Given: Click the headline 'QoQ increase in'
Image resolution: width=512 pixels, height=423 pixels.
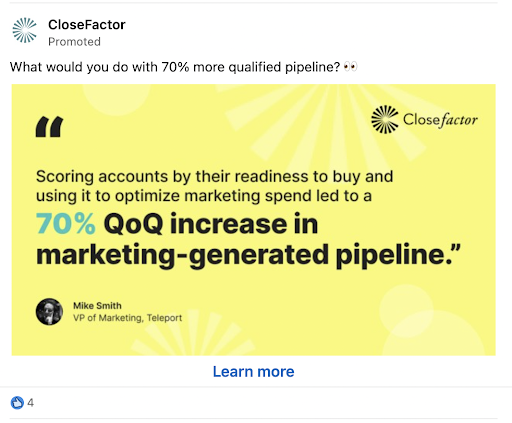Looking at the screenshot, I should (x=211, y=224).
